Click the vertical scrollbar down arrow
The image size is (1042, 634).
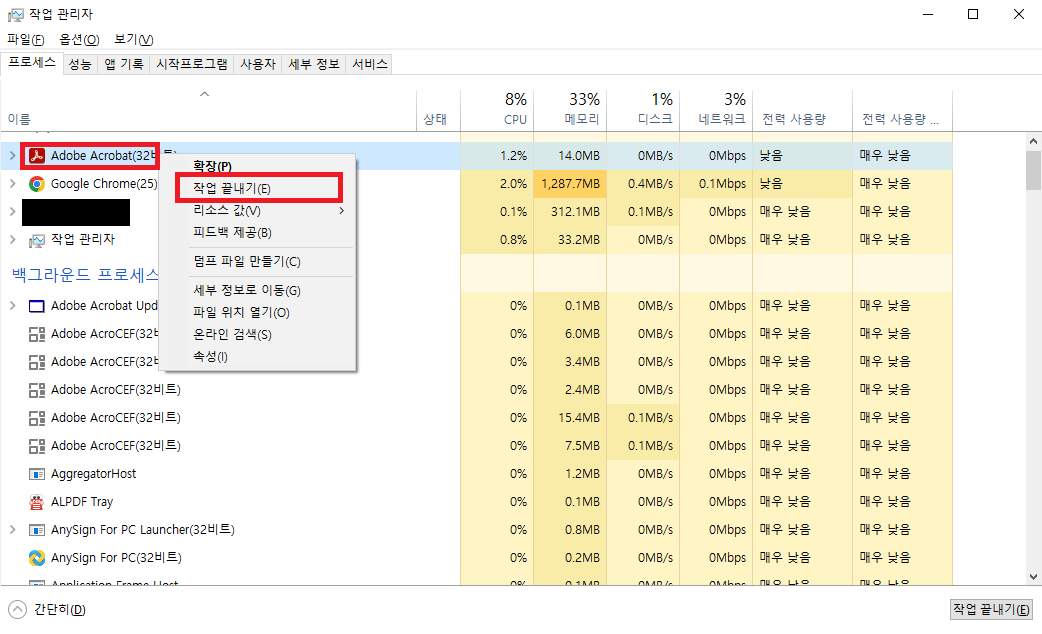coord(1033,576)
